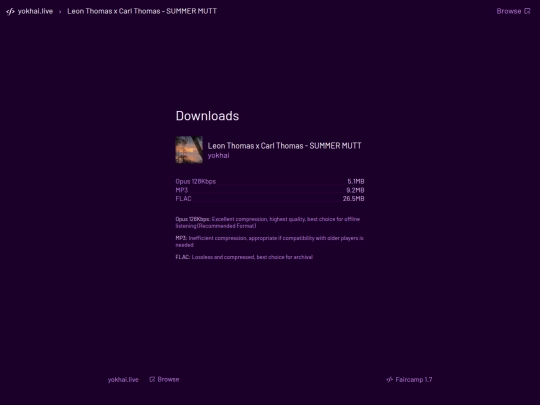Click the Downloads heading

(207, 116)
